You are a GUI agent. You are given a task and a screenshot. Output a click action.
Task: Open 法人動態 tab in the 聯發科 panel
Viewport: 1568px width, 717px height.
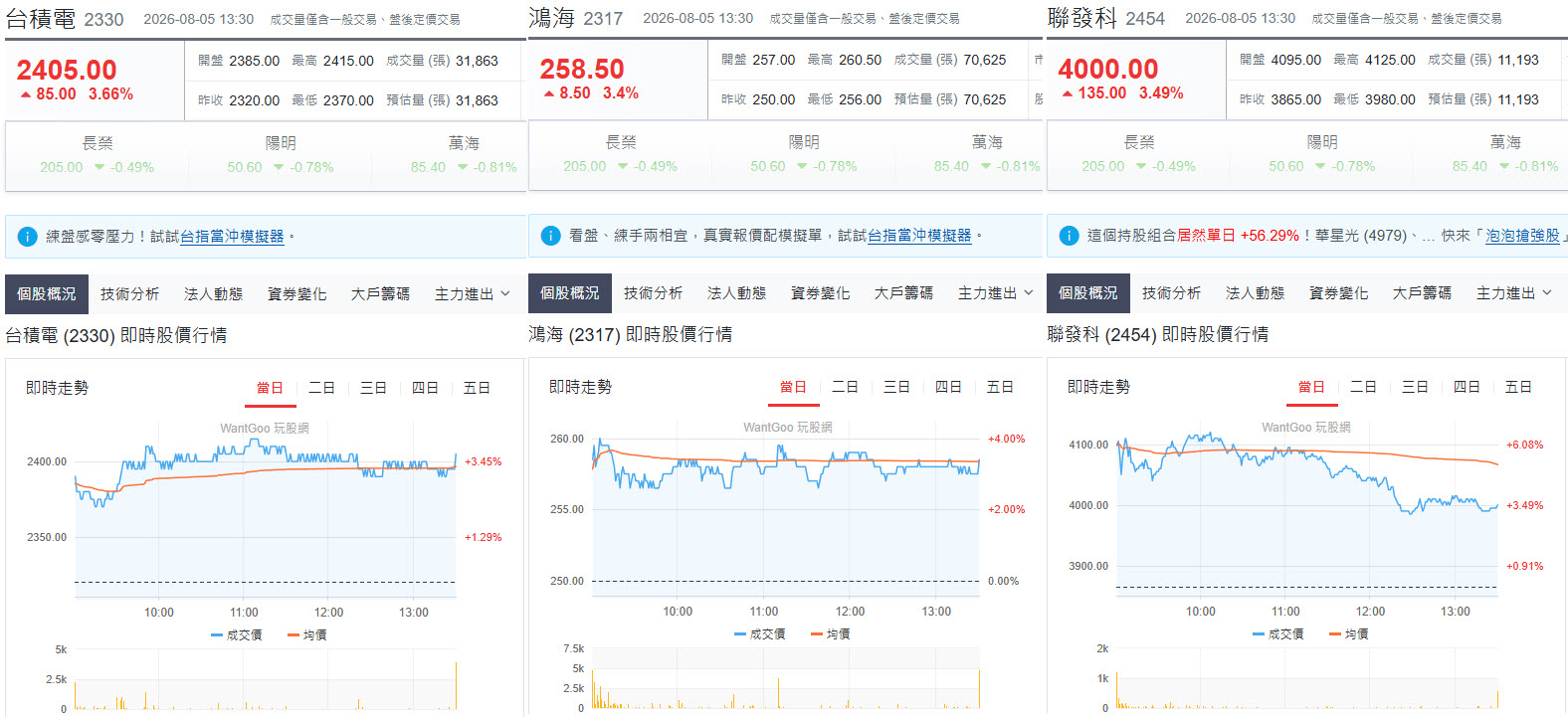pyautogui.click(x=1256, y=293)
